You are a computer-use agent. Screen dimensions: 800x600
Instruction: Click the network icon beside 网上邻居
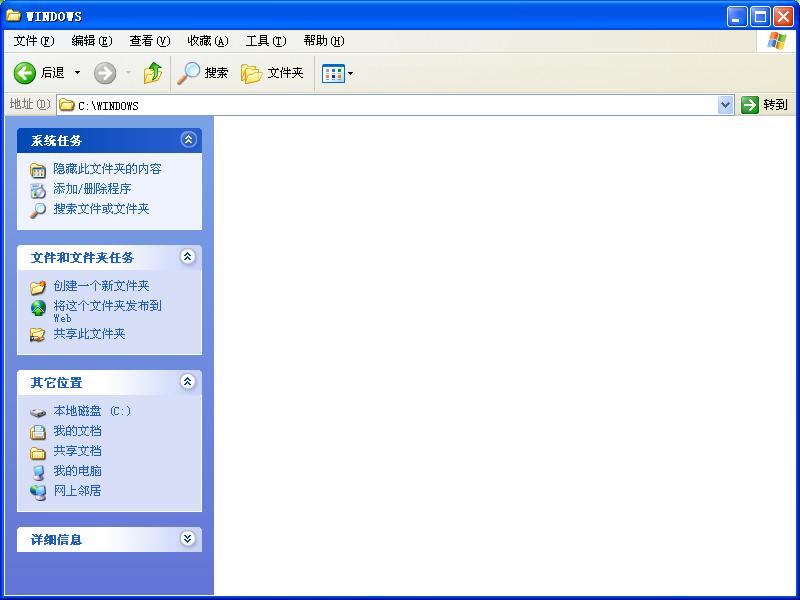click(x=38, y=492)
